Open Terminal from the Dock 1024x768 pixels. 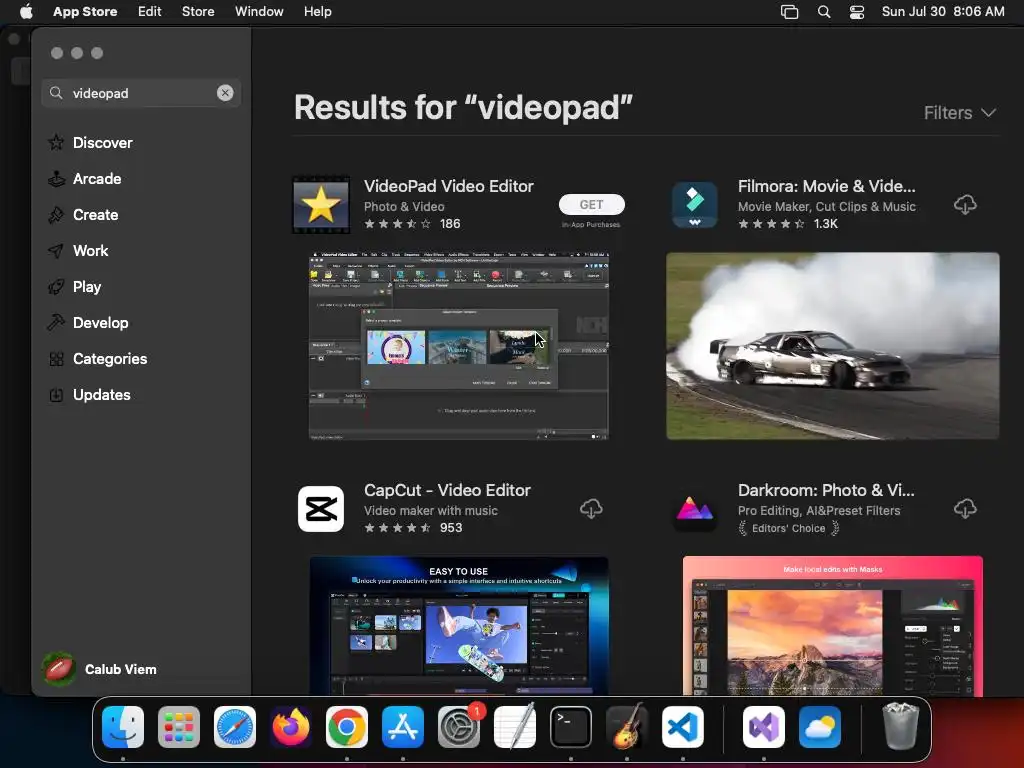point(571,727)
